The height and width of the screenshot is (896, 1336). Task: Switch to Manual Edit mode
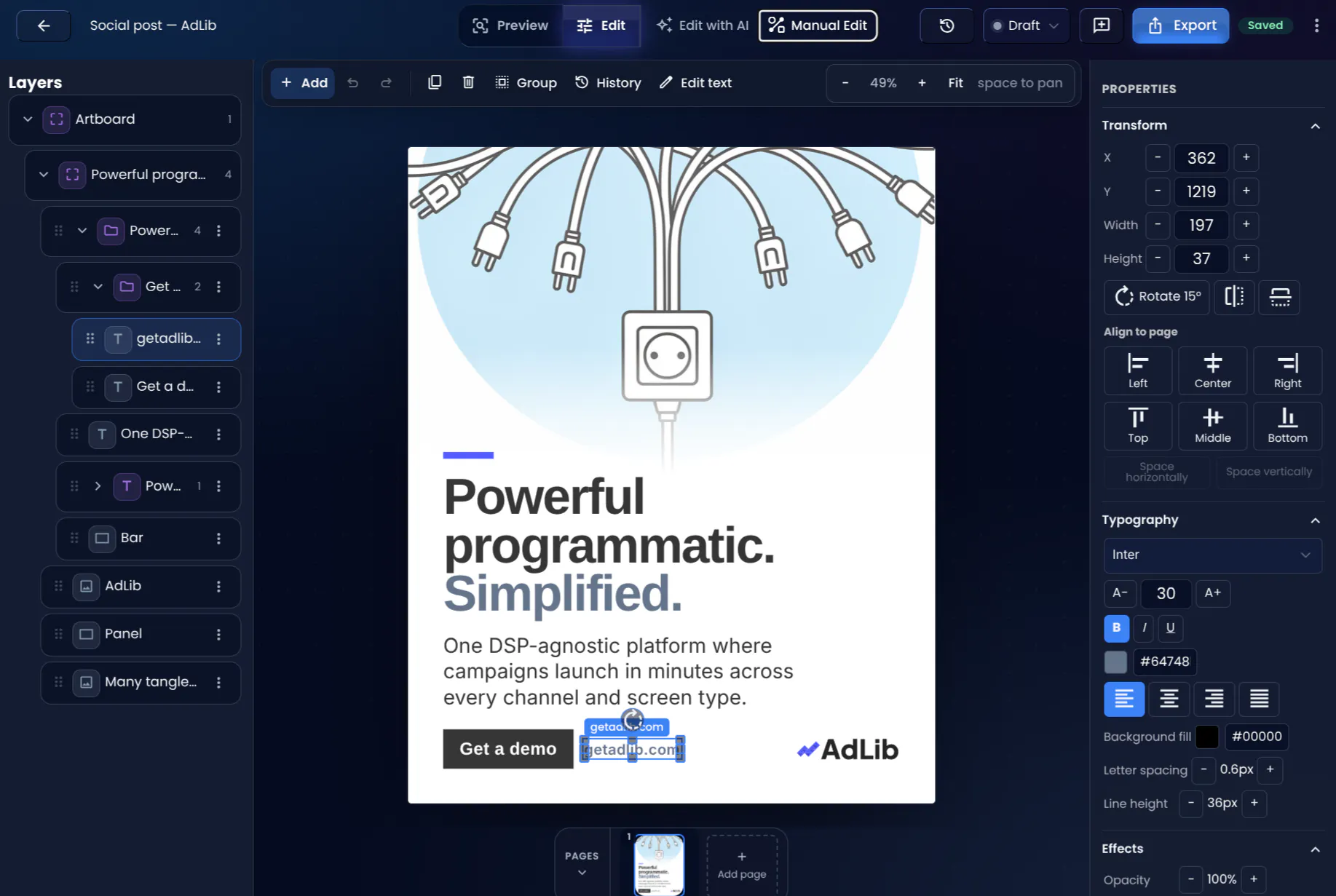pos(818,25)
